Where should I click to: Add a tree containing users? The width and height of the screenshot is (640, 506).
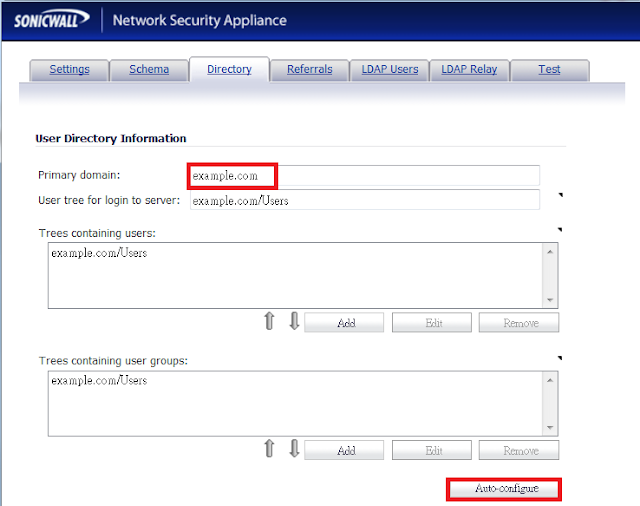click(x=344, y=323)
